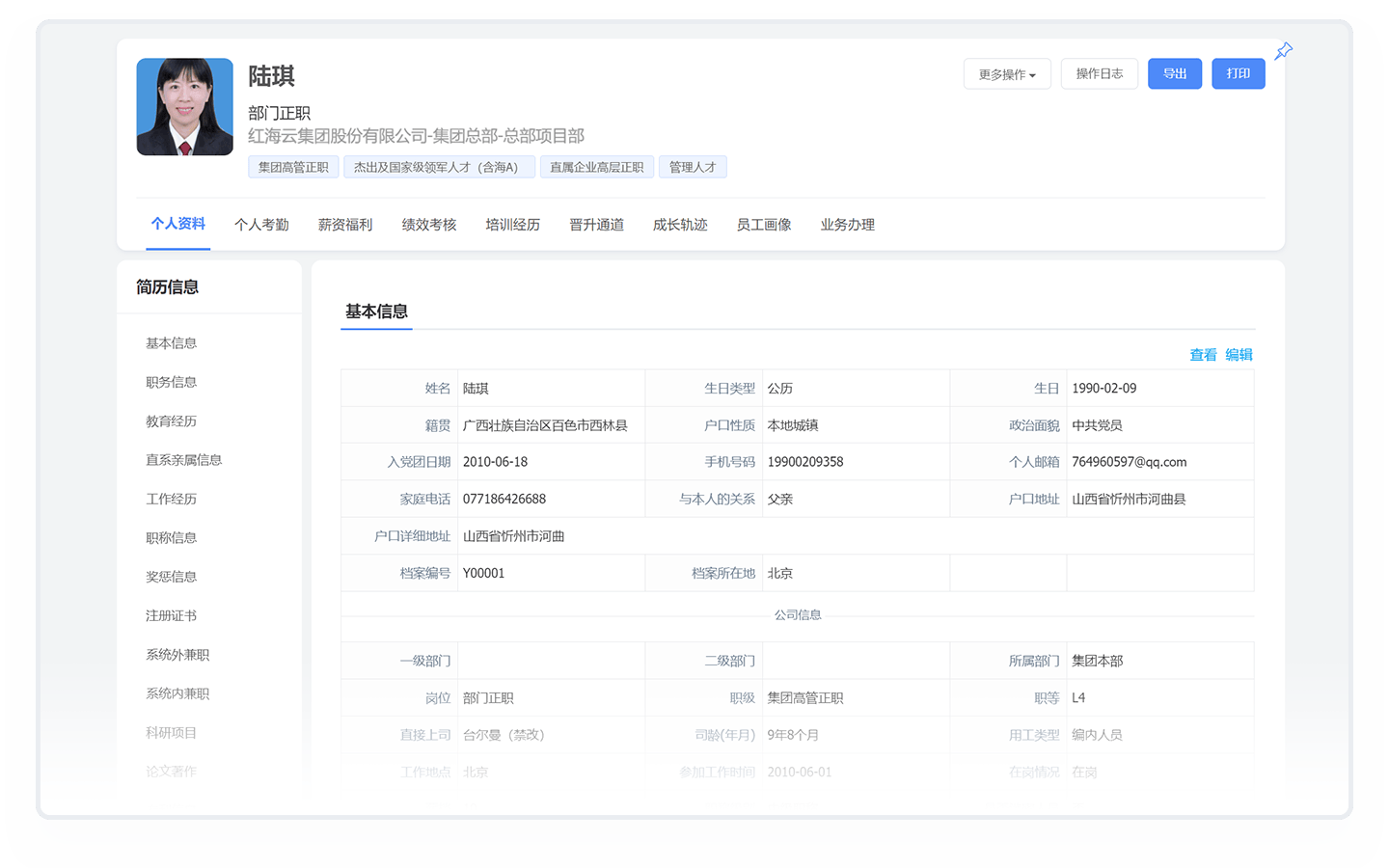Click the 本地城镇 value
This screenshot has height=868, width=1389.
click(793, 425)
